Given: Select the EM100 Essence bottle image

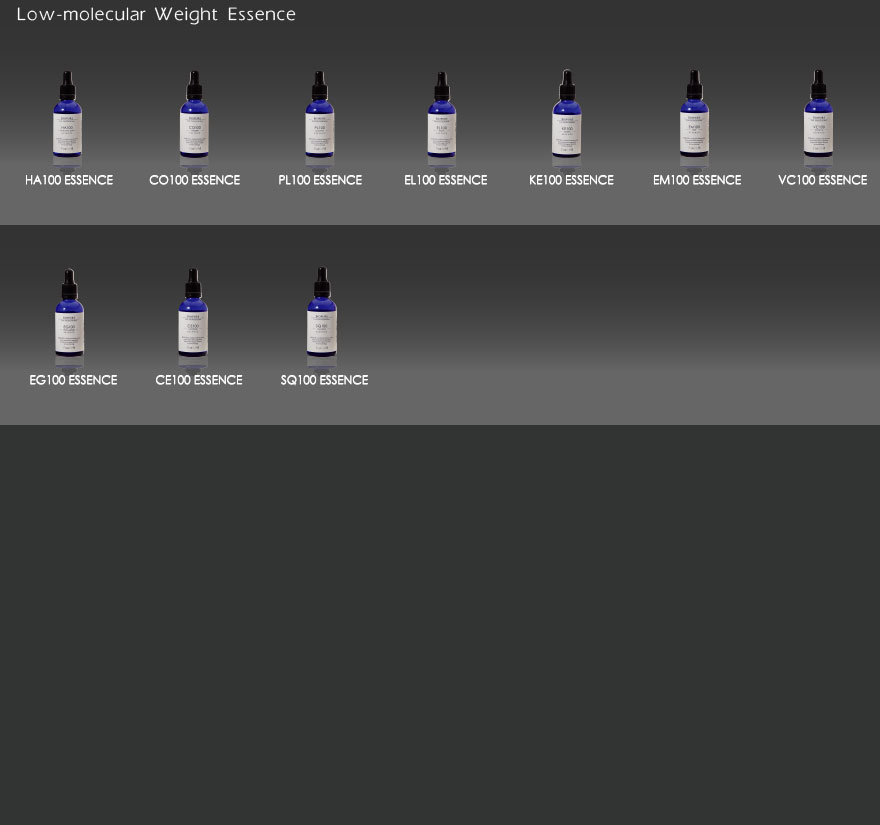Looking at the screenshot, I should coord(694,116).
